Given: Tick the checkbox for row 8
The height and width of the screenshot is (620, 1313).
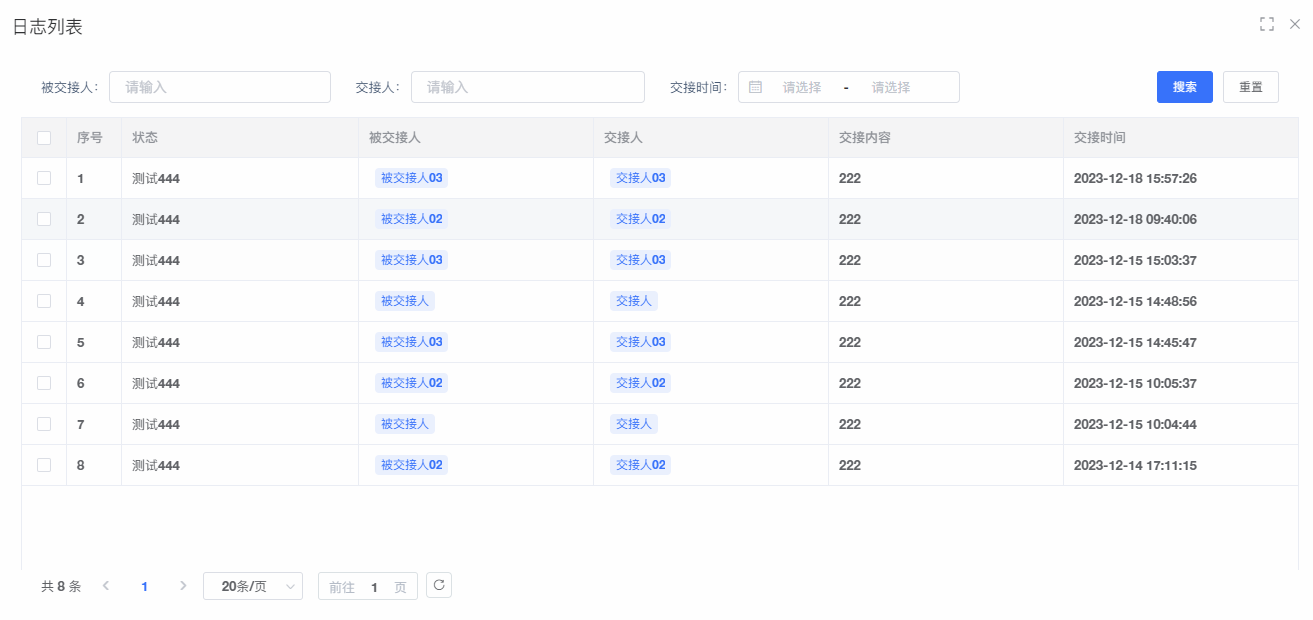Looking at the screenshot, I should [44, 465].
